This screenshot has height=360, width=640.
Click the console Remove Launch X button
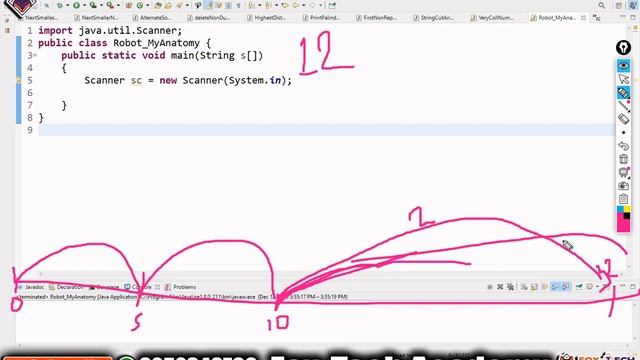500,287
